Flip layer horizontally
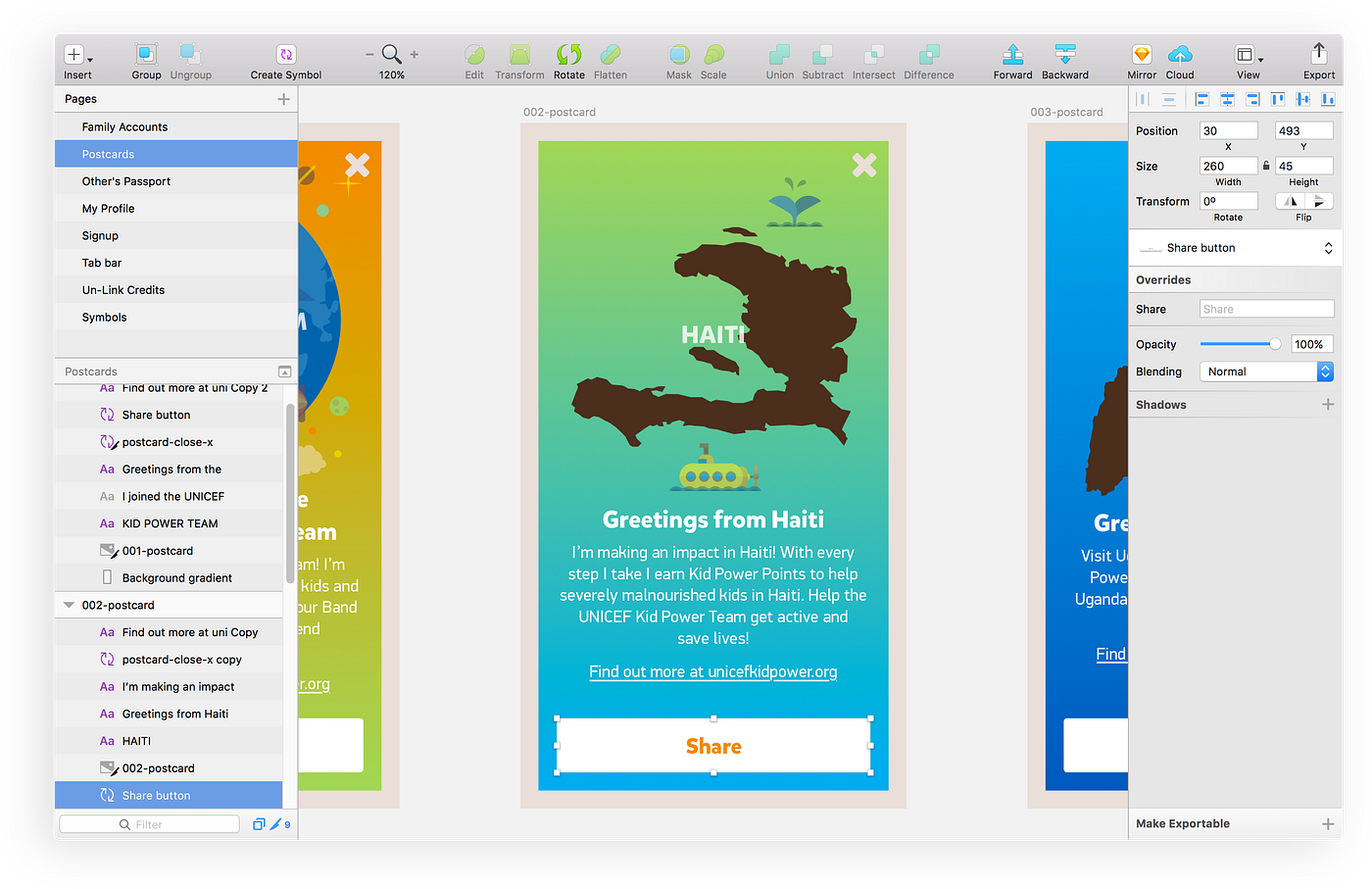The height and width of the screenshot is (889, 1372). tap(1290, 201)
